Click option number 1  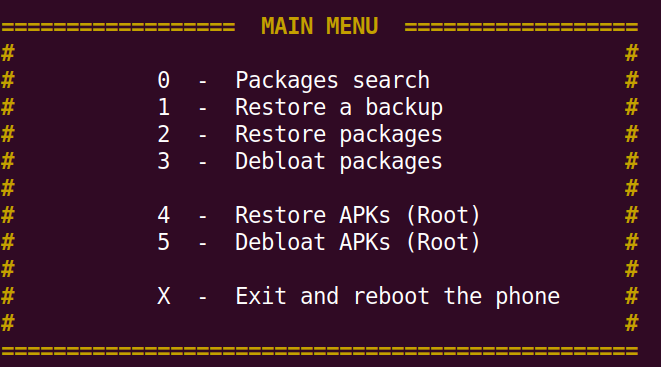[x=164, y=107]
